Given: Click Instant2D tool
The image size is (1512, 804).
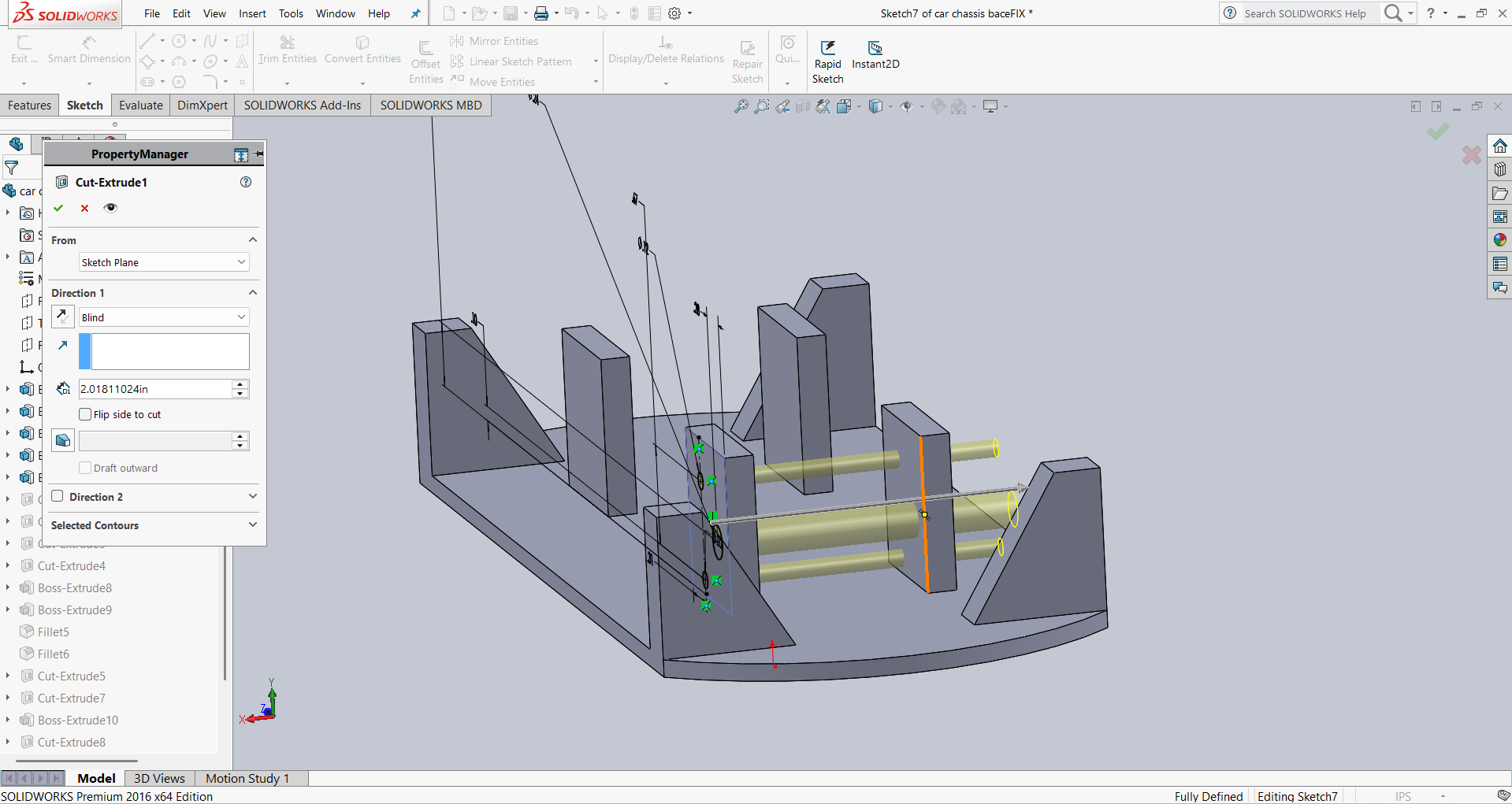Looking at the screenshot, I should pos(875,55).
